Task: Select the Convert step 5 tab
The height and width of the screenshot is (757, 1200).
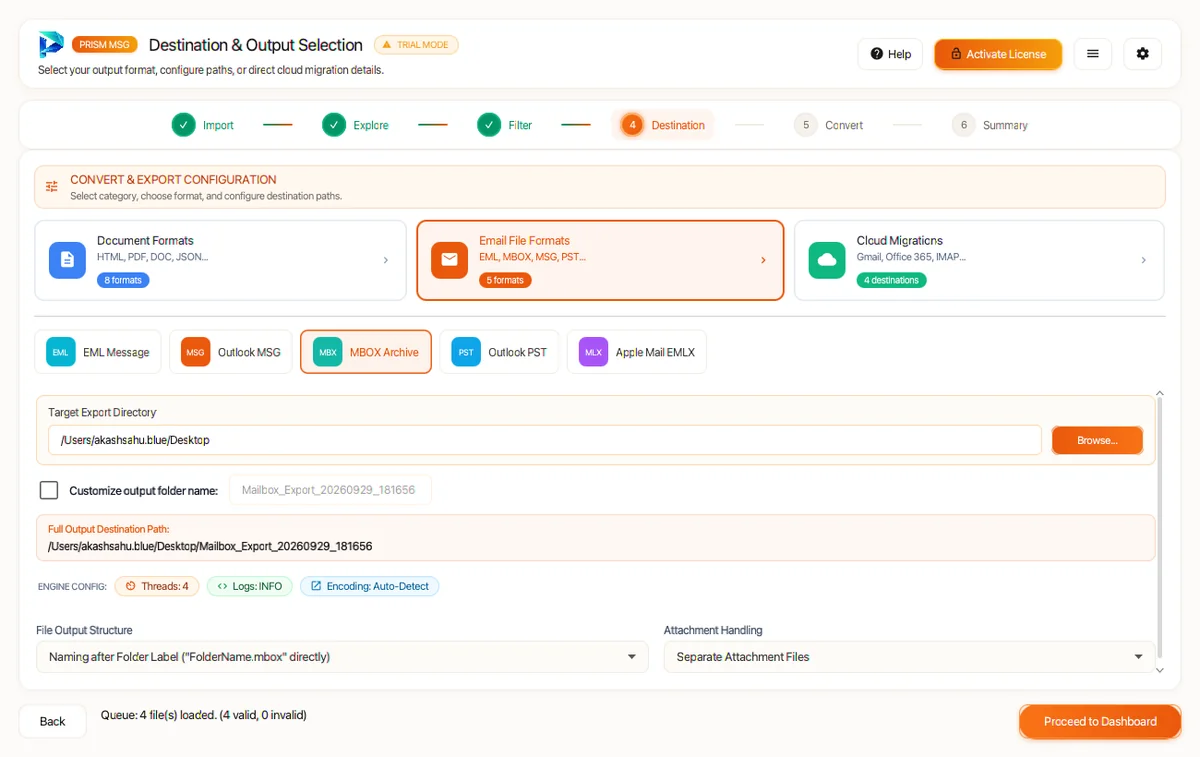Action: [x=829, y=125]
